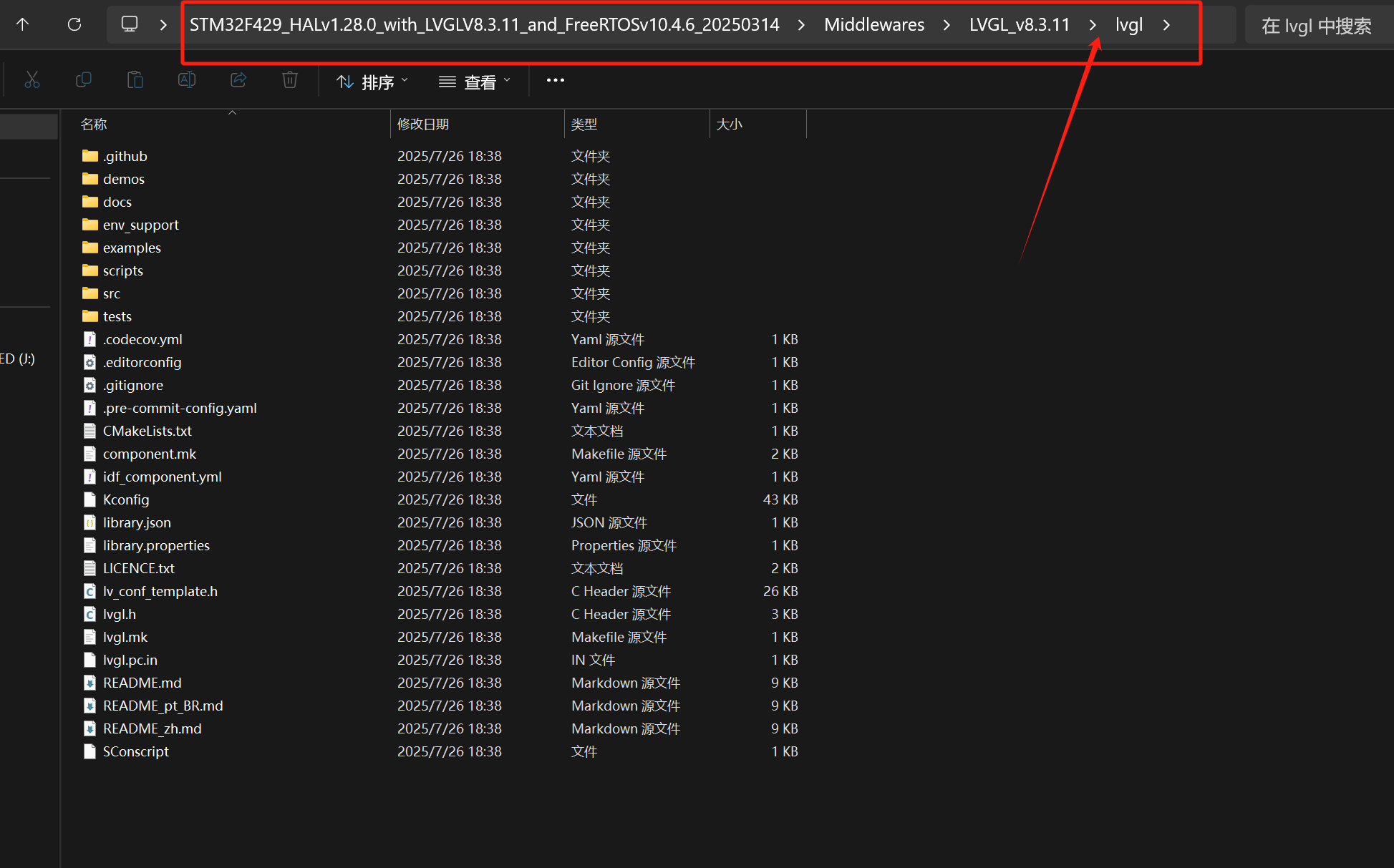This screenshot has width=1394, height=868.
Task: Click the Paste clipboard icon
Action: pos(135,80)
